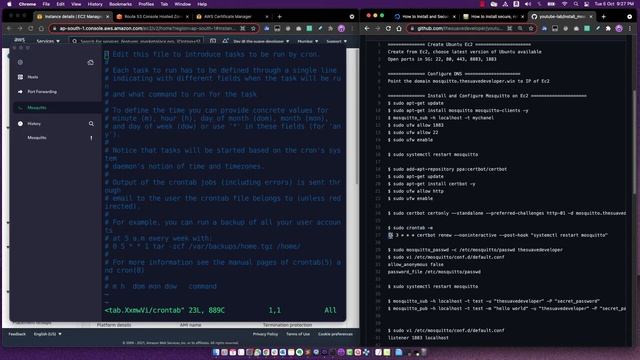
Task: Open Termius settings gear icon
Action: coord(20,62)
